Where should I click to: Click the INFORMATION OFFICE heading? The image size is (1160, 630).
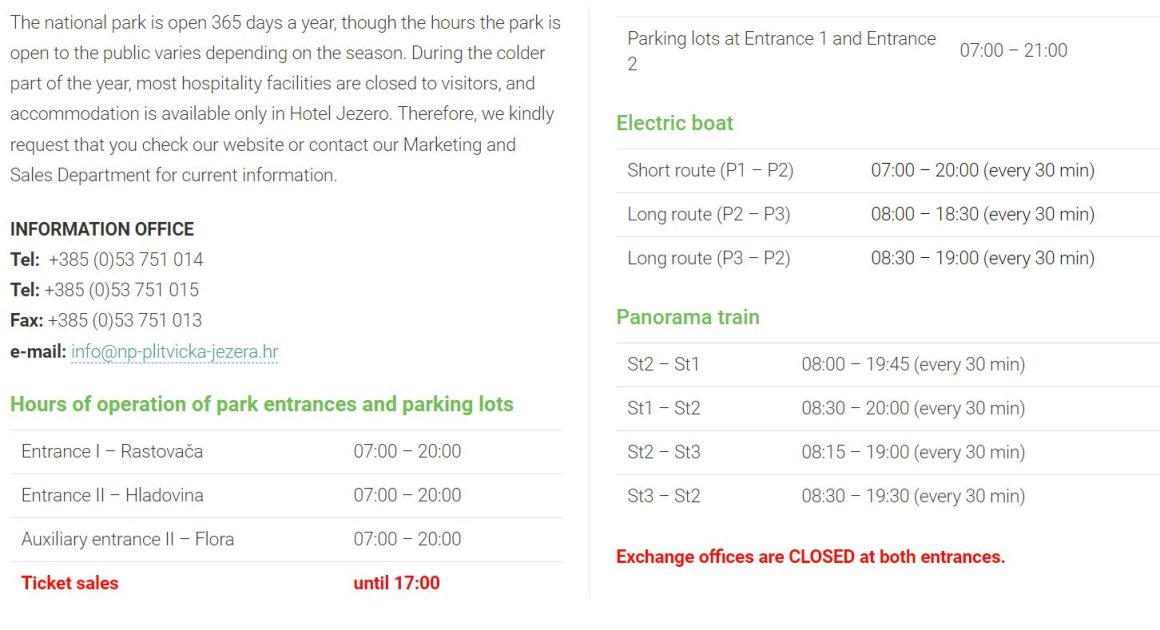pyautogui.click(x=102, y=229)
